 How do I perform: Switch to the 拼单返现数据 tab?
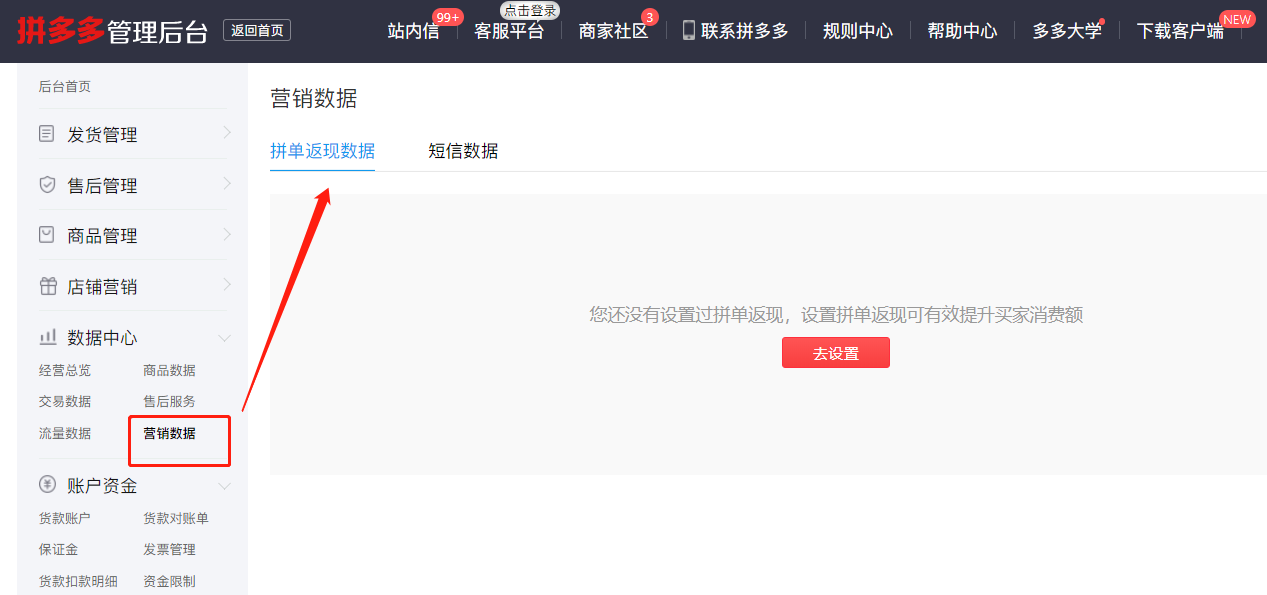tap(322, 151)
